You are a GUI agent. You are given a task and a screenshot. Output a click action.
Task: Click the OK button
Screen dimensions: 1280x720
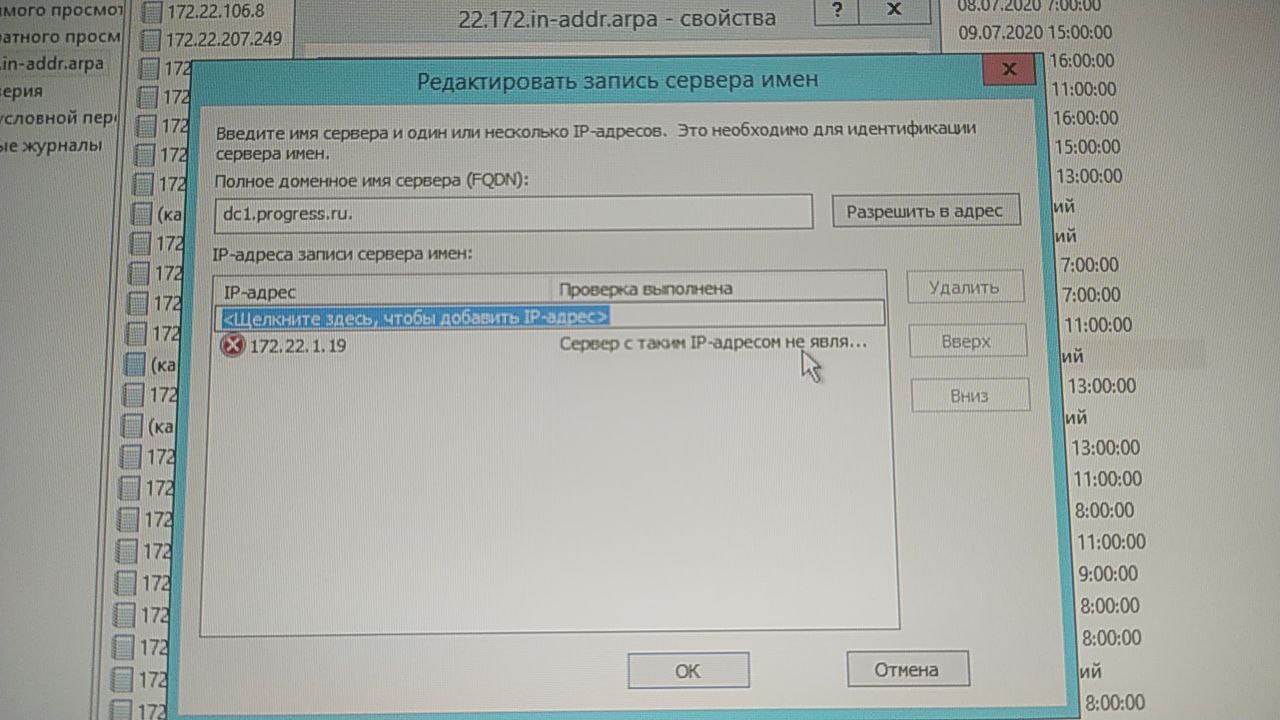click(x=688, y=670)
